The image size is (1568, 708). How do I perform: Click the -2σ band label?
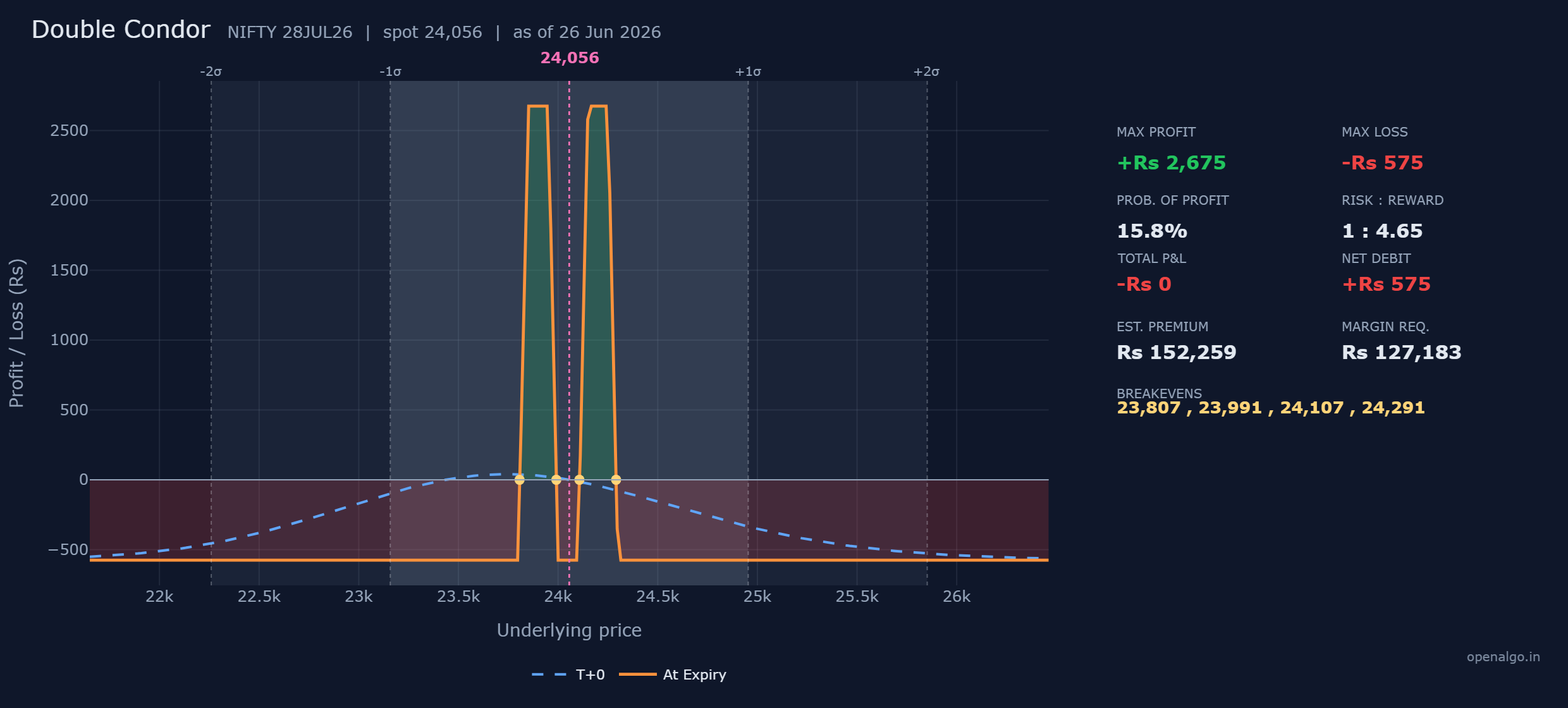click(x=211, y=71)
